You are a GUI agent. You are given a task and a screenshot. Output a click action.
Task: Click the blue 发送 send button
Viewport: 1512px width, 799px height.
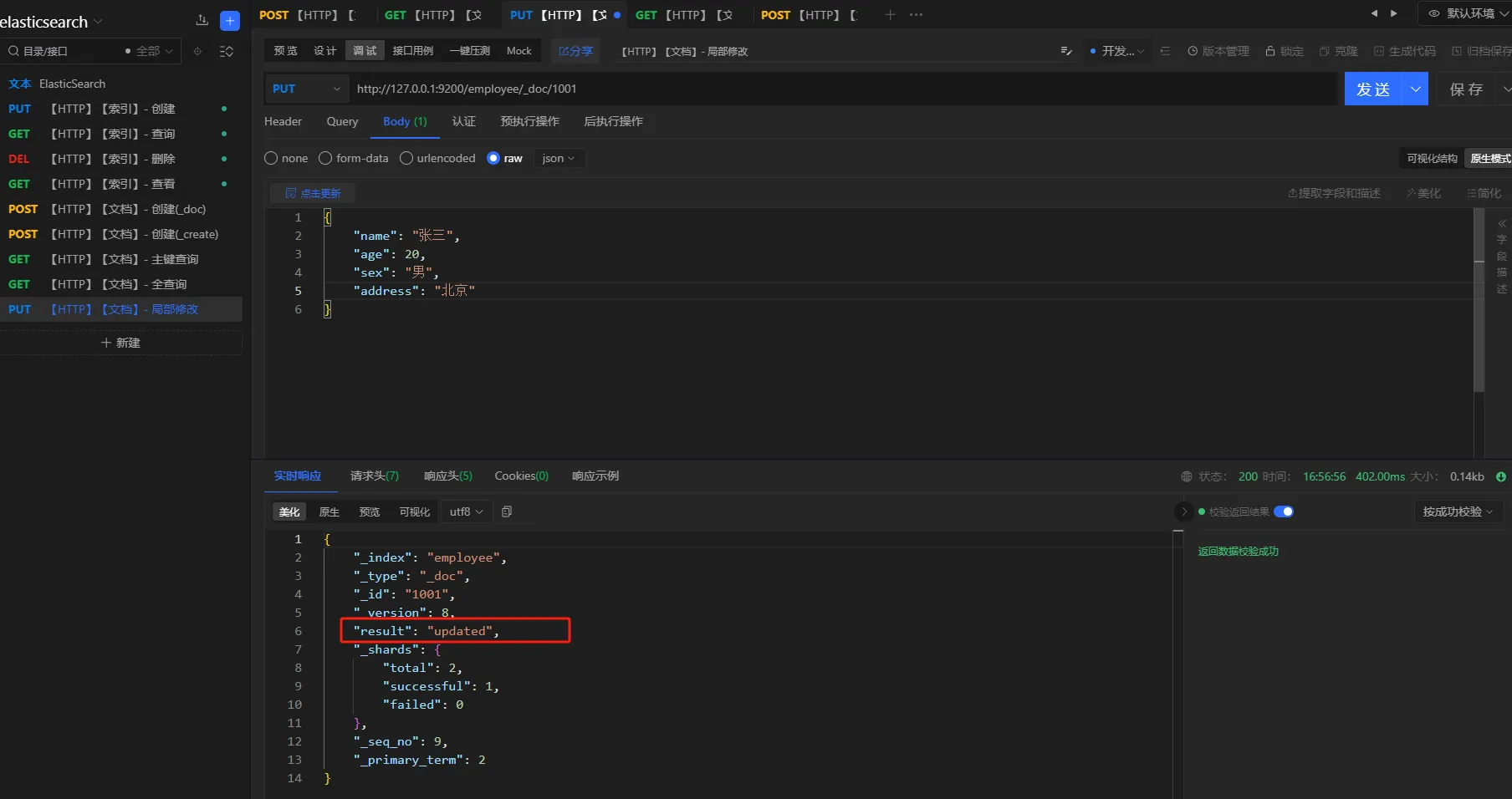click(1372, 89)
